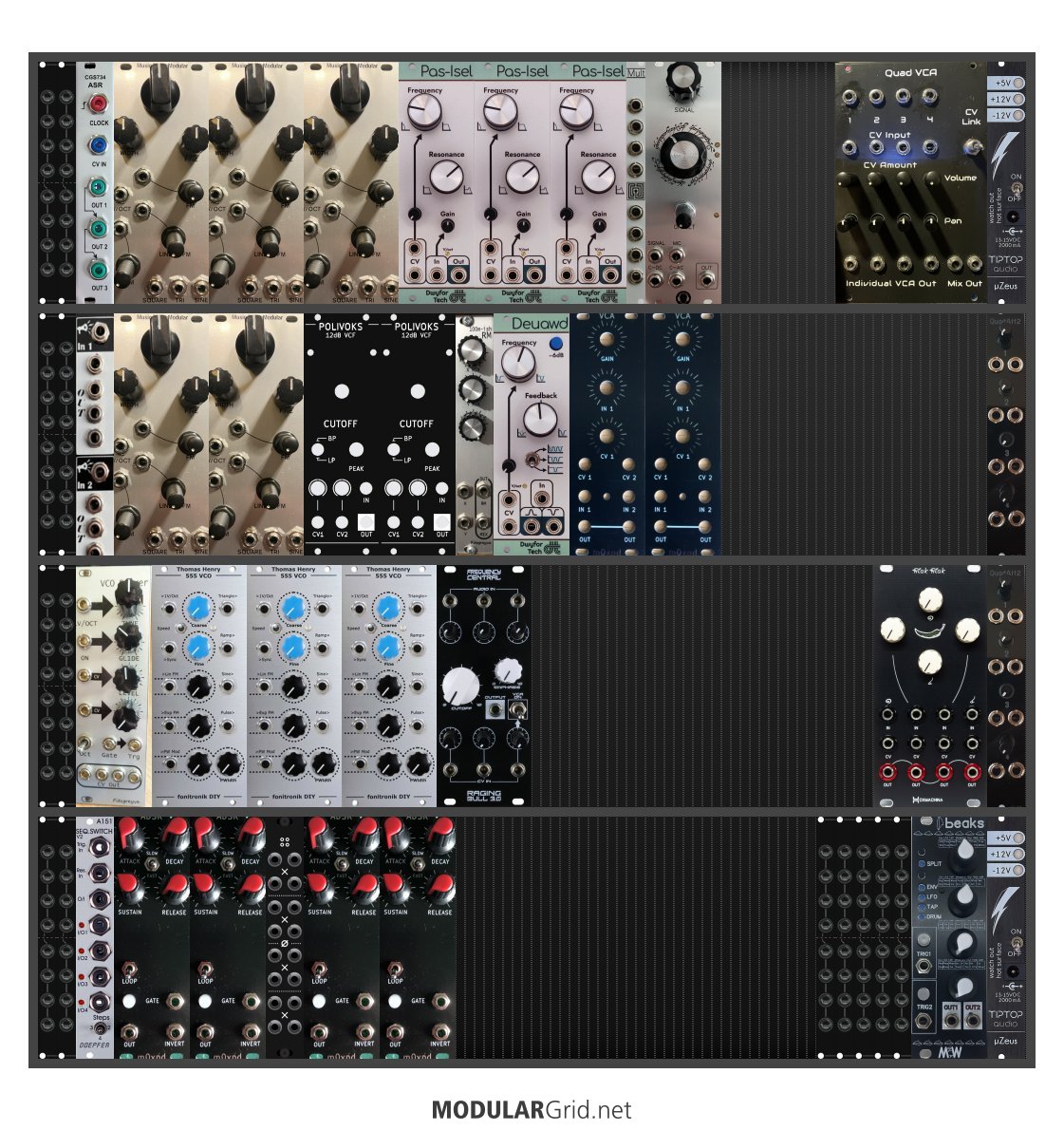Click the Beaks TRIG1 jack
The image size is (1064, 1130).
[x=924, y=967]
